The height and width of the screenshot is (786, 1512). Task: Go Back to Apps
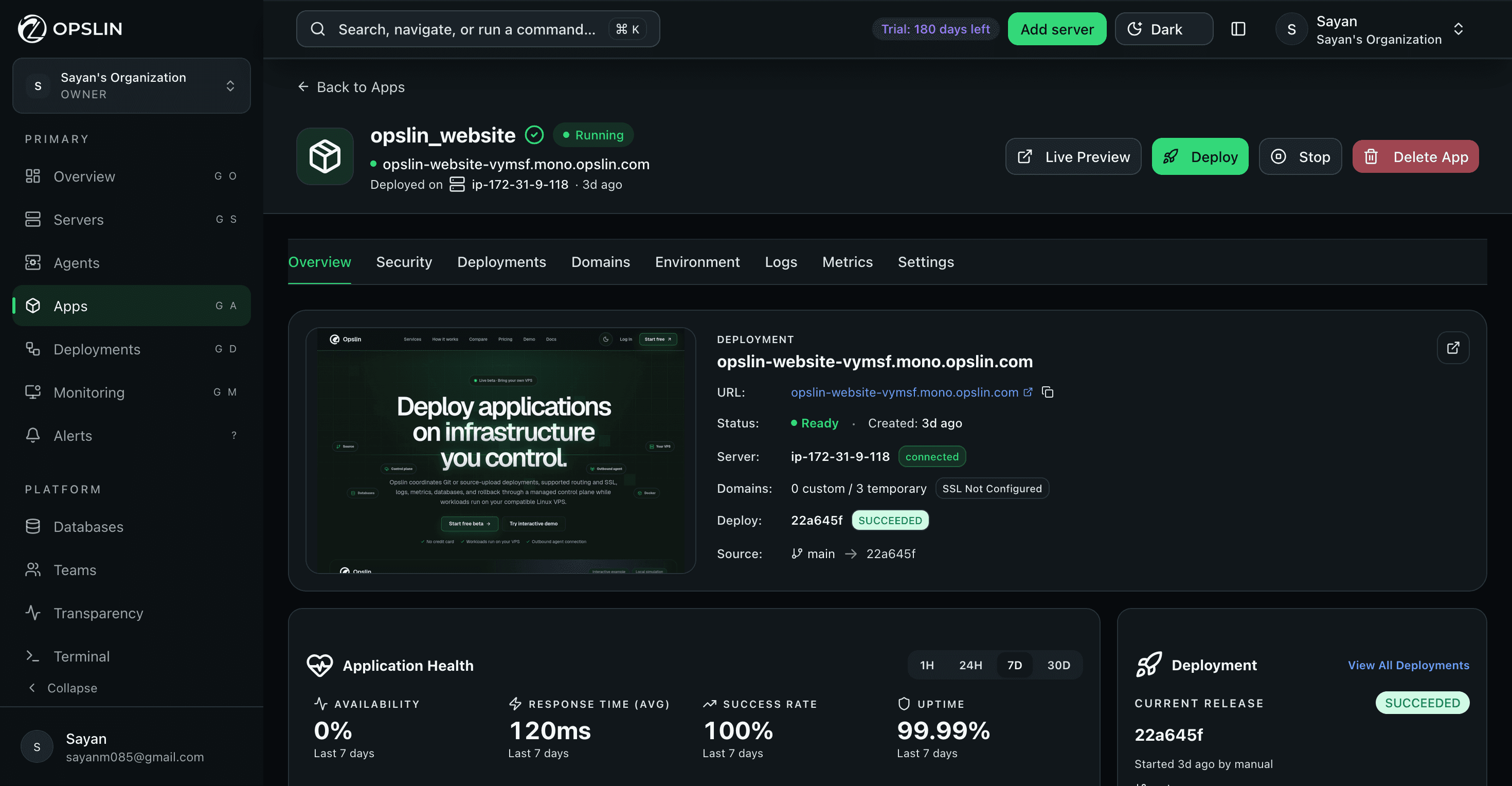351,87
